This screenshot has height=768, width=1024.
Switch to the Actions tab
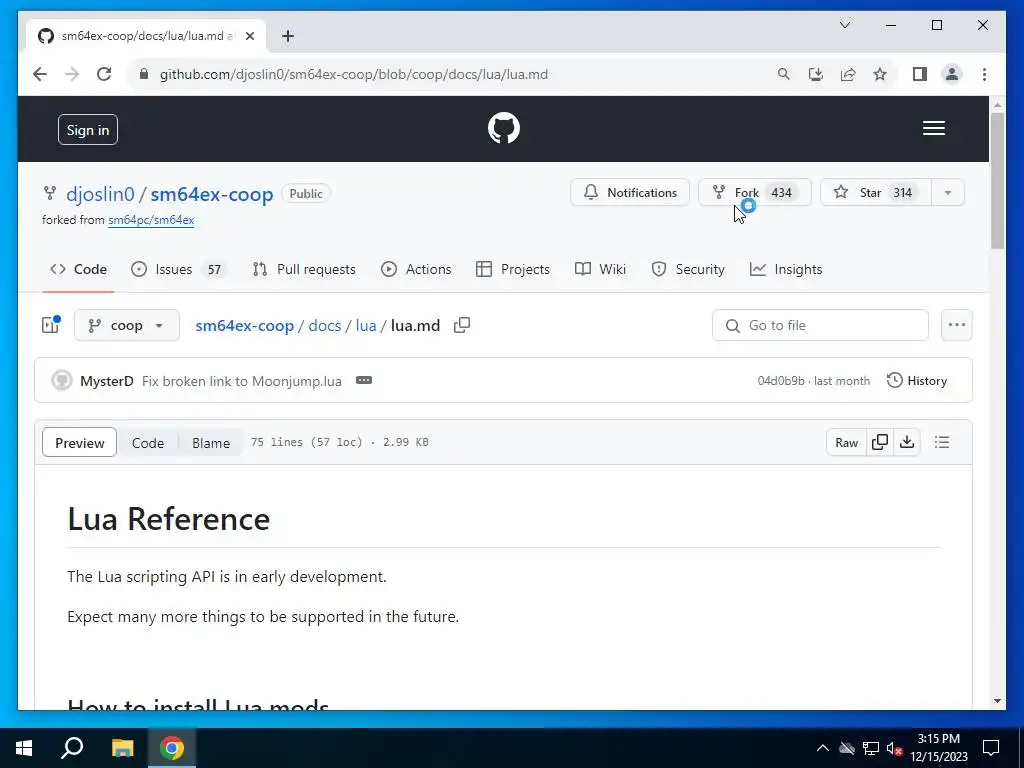point(416,269)
